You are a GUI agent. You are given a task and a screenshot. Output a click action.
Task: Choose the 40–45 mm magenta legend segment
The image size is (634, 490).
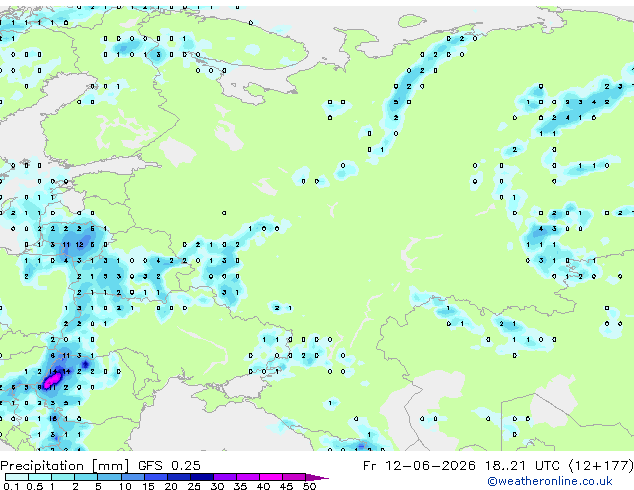click(x=271, y=477)
